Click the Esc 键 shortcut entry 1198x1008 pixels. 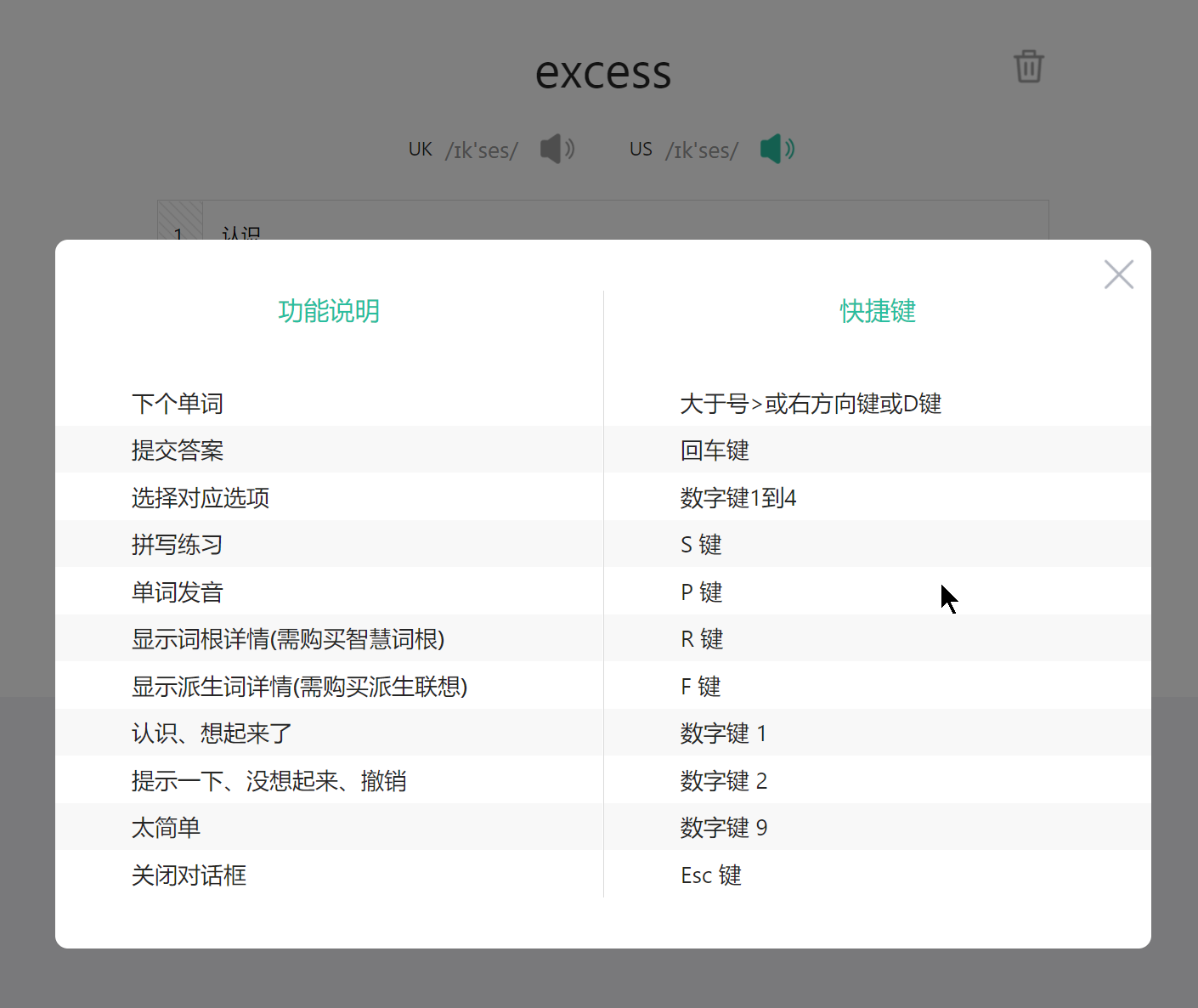[x=711, y=875]
